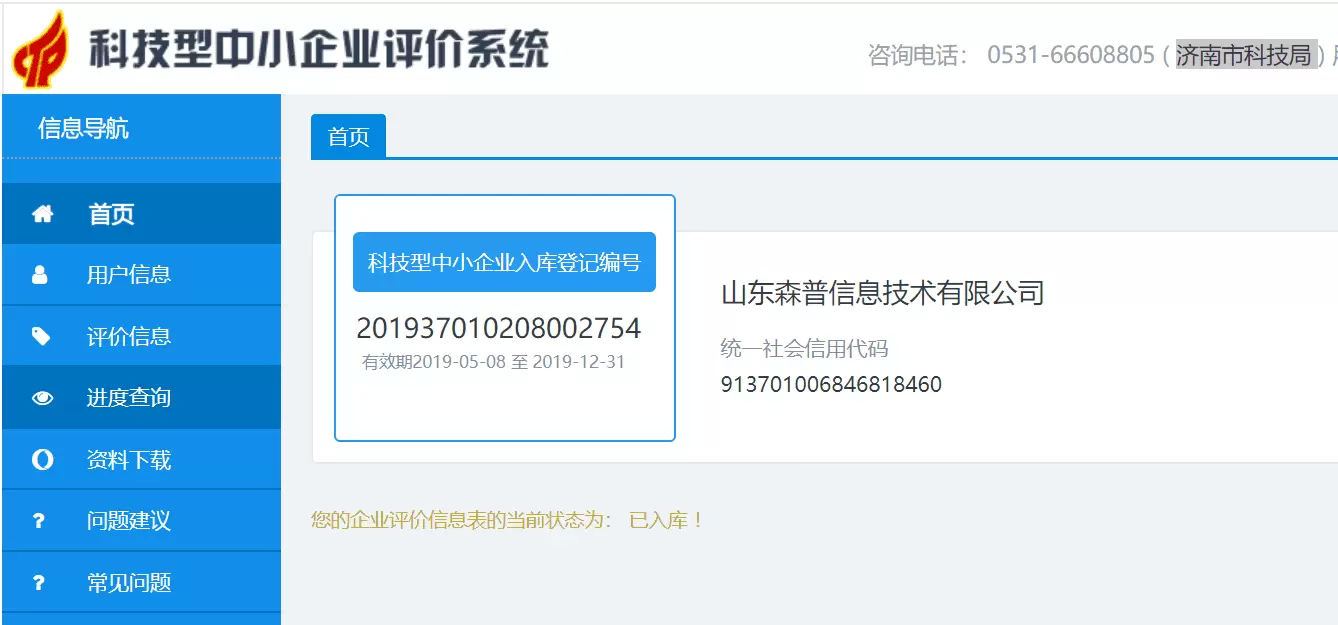
Task: Click the tag icon beside 评价信息
Action: 41,336
